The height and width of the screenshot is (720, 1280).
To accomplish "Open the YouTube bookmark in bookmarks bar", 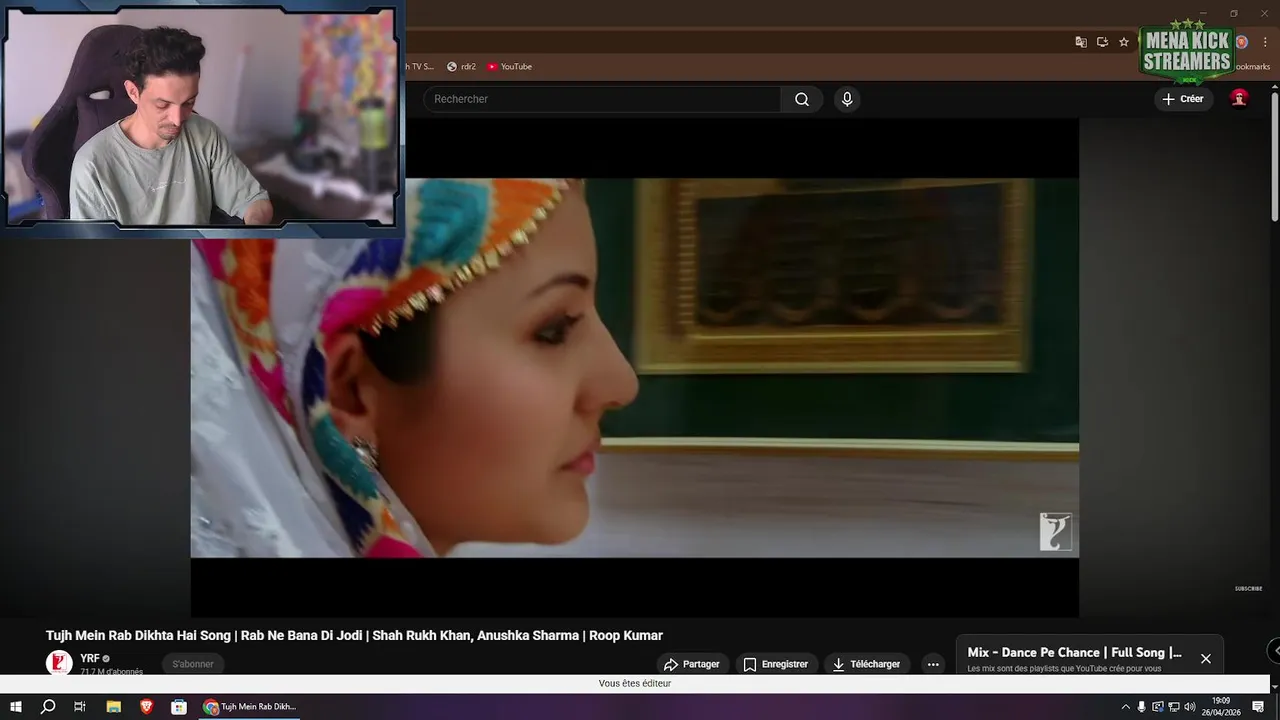I will pos(510,67).
